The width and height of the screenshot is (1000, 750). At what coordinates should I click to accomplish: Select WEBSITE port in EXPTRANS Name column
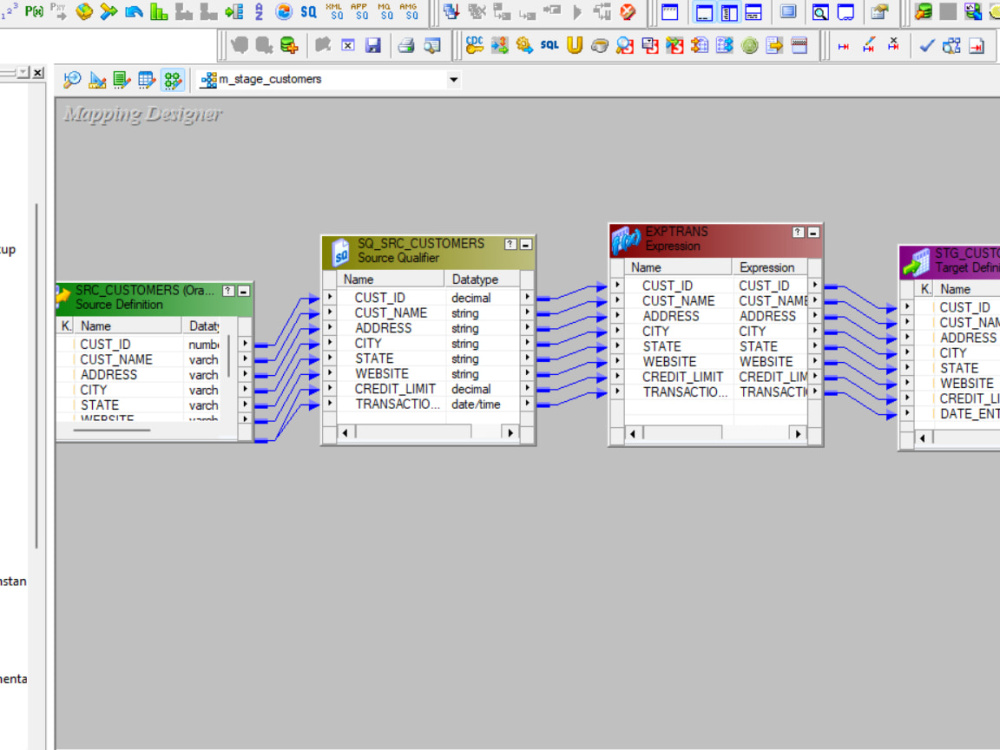pos(669,362)
